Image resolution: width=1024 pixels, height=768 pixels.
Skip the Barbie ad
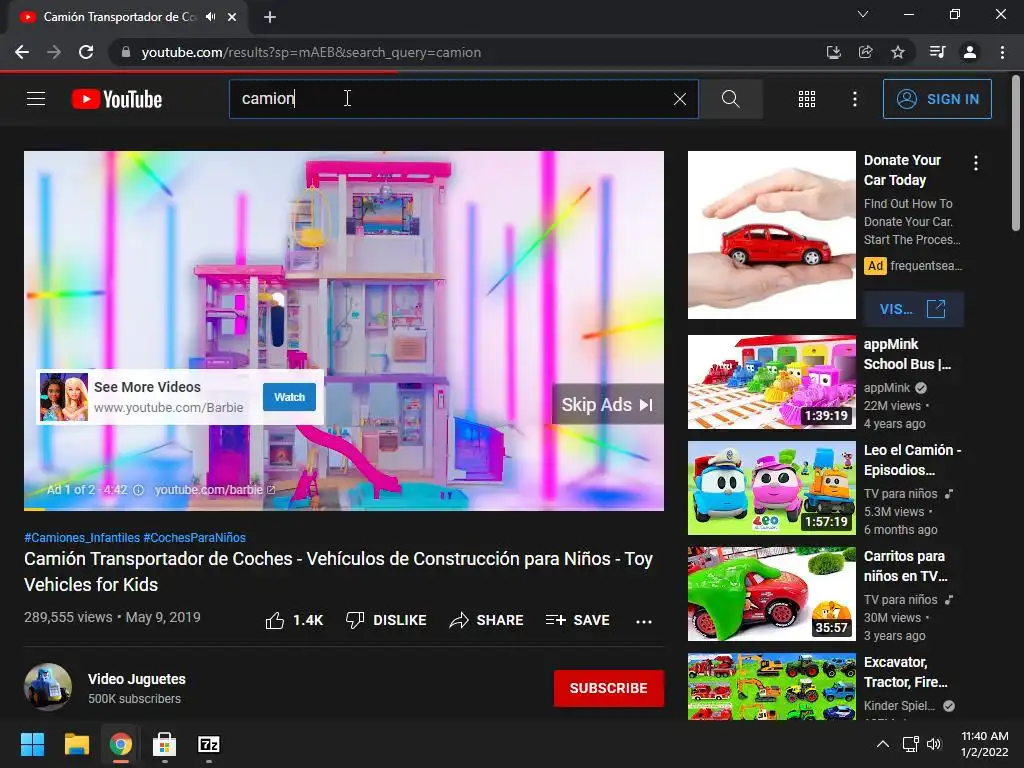(607, 404)
